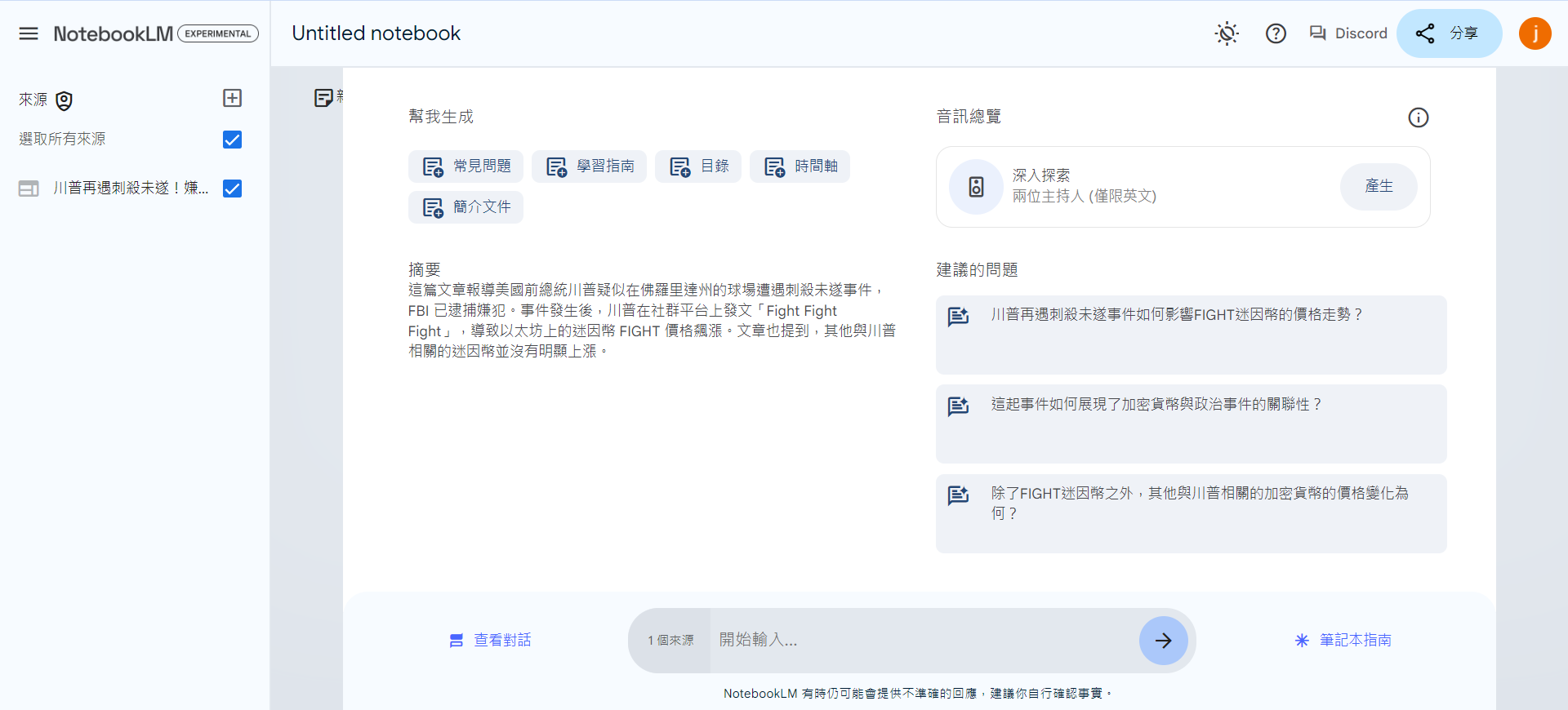This screenshot has height=710, width=1568.
Task: Click the 分享 share button
Action: pos(1449,33)
